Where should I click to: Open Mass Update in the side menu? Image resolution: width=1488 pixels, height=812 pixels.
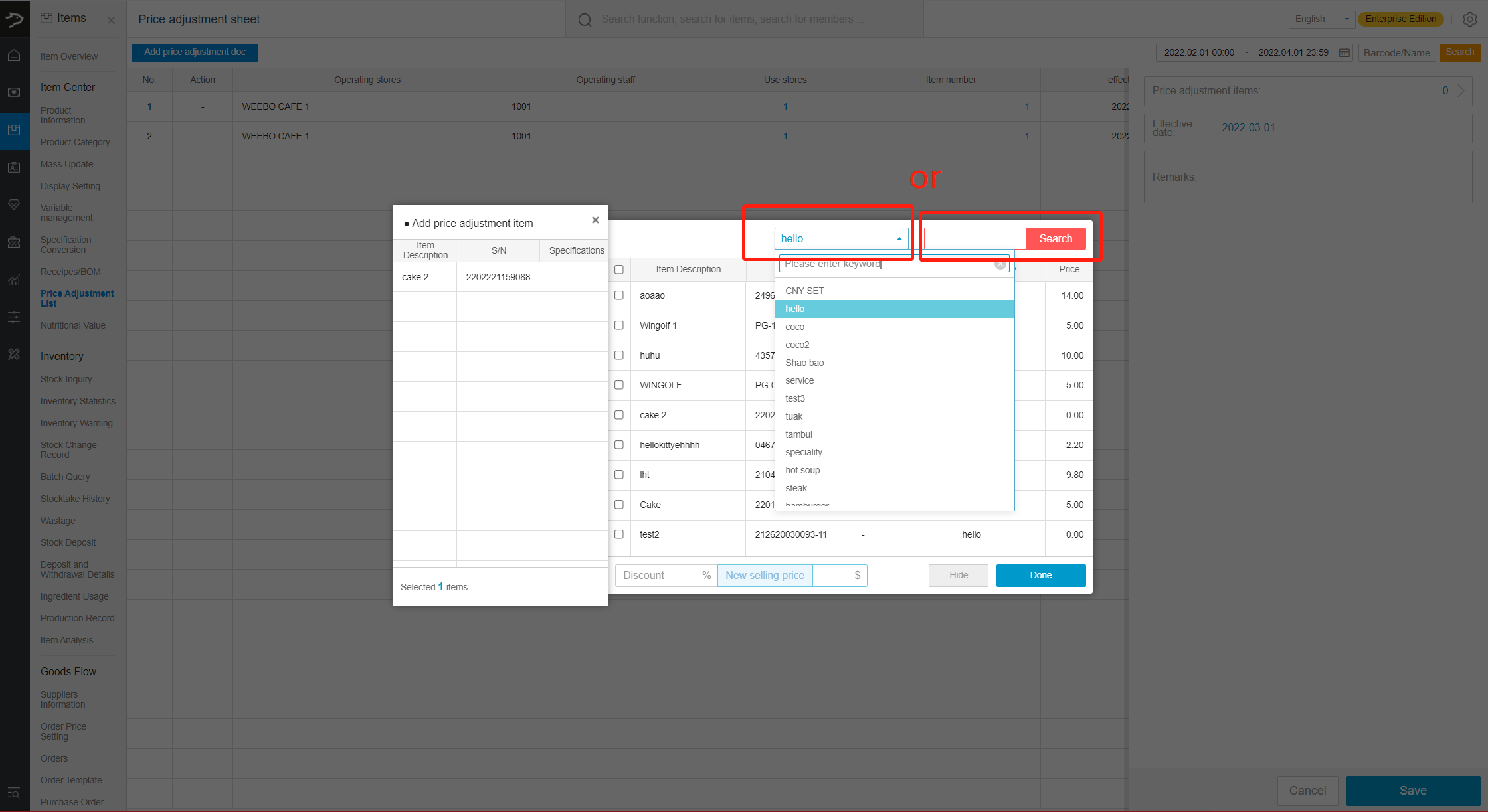(x=66, y=164)
